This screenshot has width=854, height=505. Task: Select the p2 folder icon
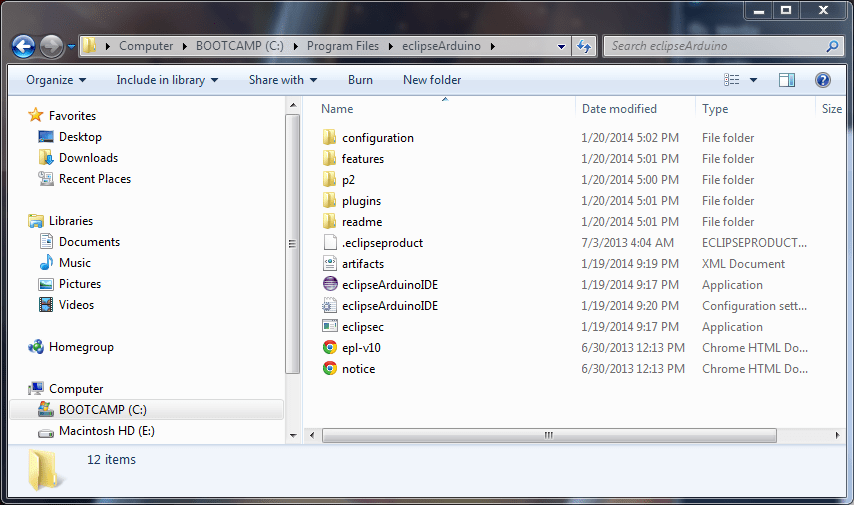point(329,179)
